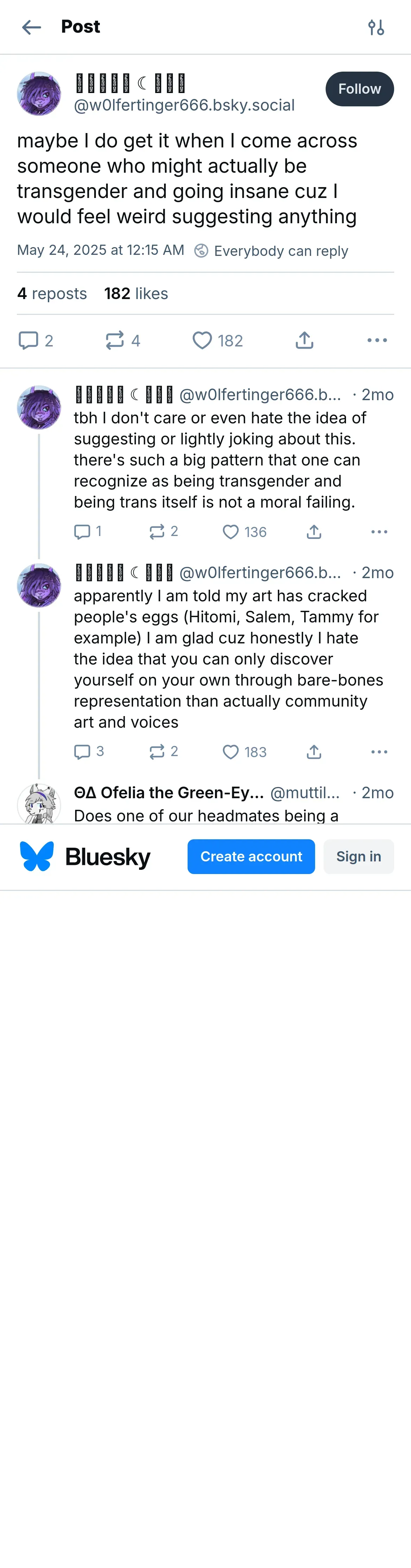View the 182 likes list
Image resolution: width=411 pixels, height=1568 pixels.
136,293
